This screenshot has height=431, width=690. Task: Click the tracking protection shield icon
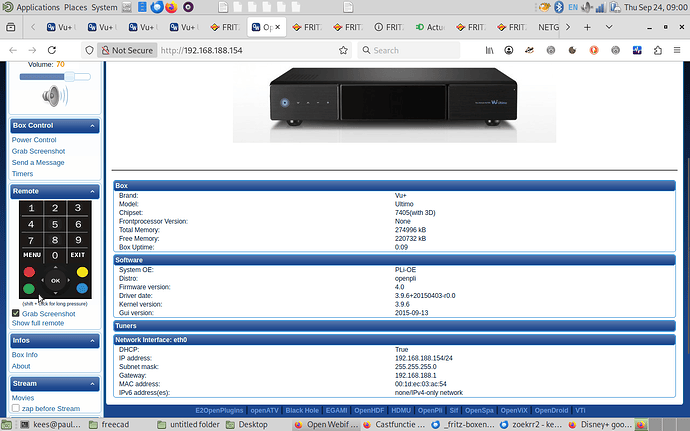click(x=89, y=50)
